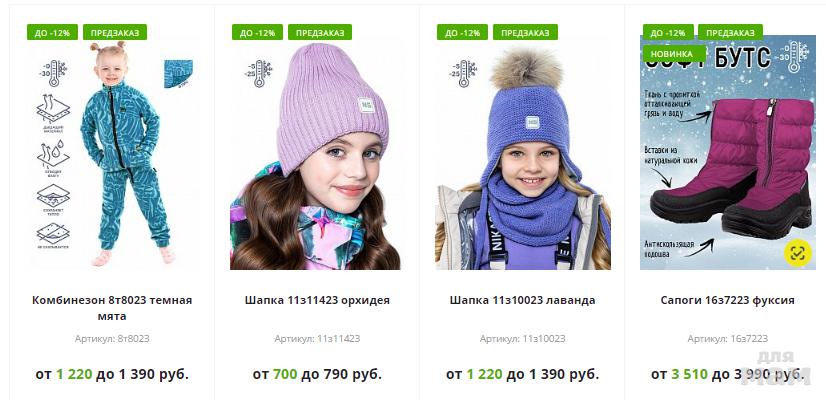Click the teal jumpsuit product photo

(x=113, y=153)
